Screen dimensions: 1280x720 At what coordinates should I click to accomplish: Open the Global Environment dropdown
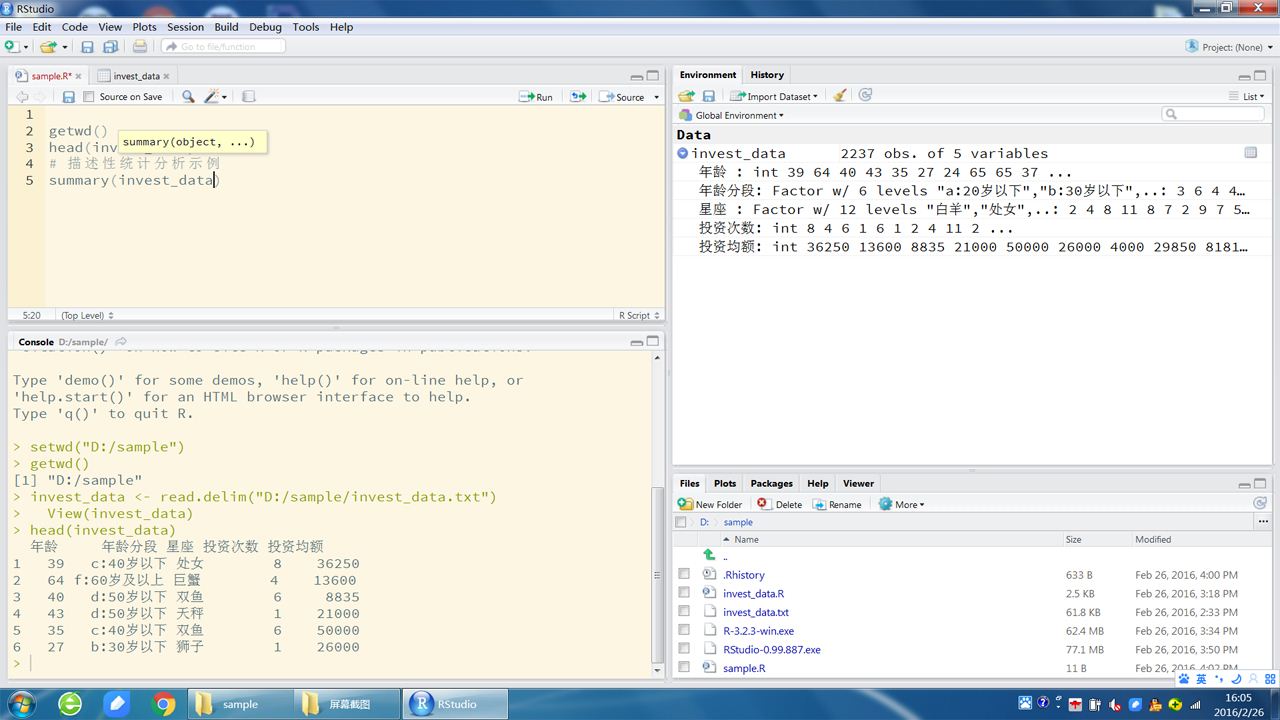(x=738, y=115)
